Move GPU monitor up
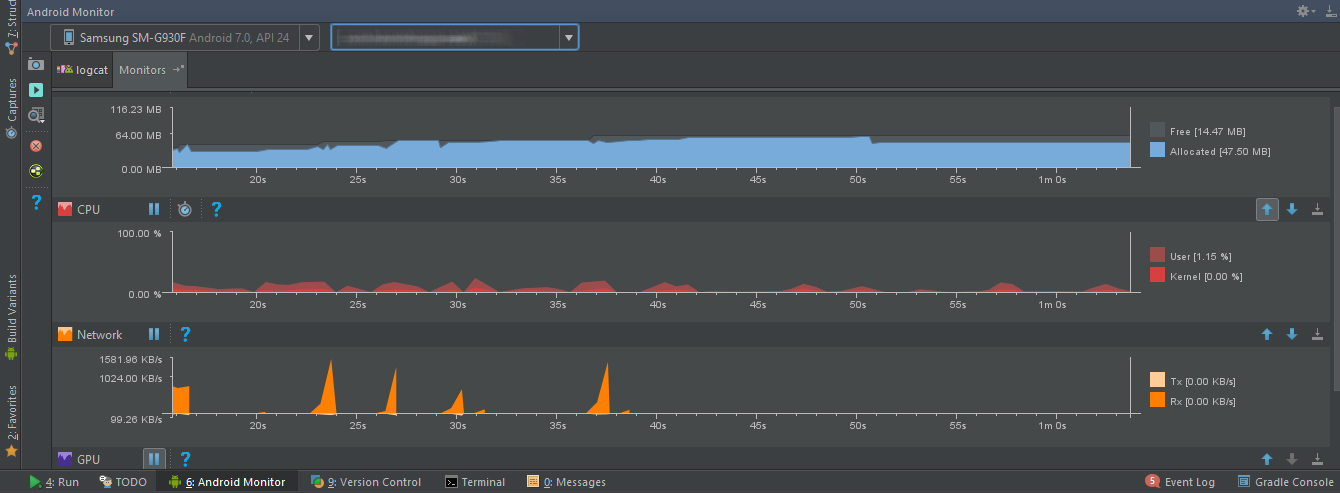Viewport: 1340px width, 493px height. tap(1267, 459)
